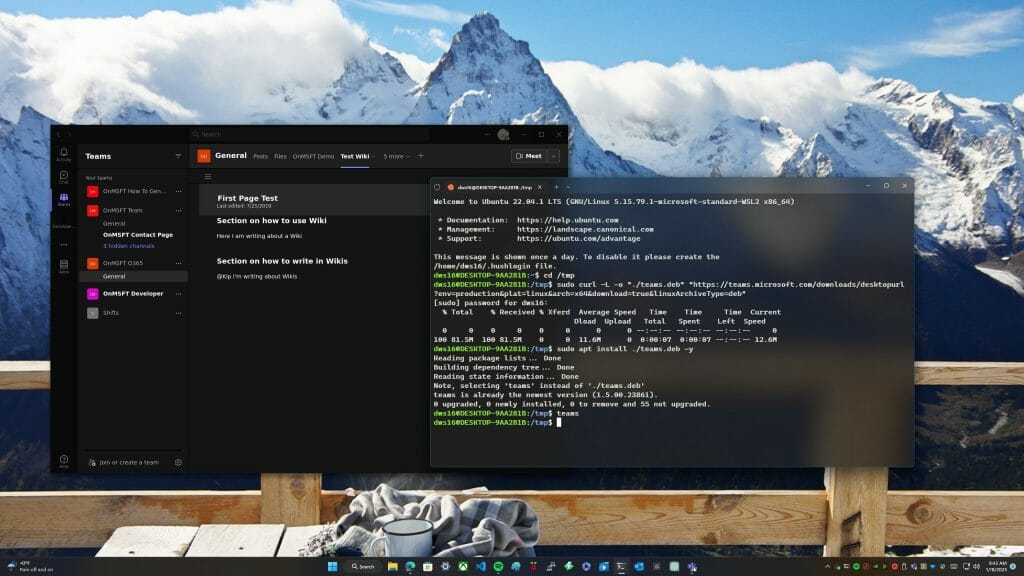This screenshot has width=1024, height=576.
Task: Open the Test Wiki tab dropdown chevron
Action: (373, 157)
